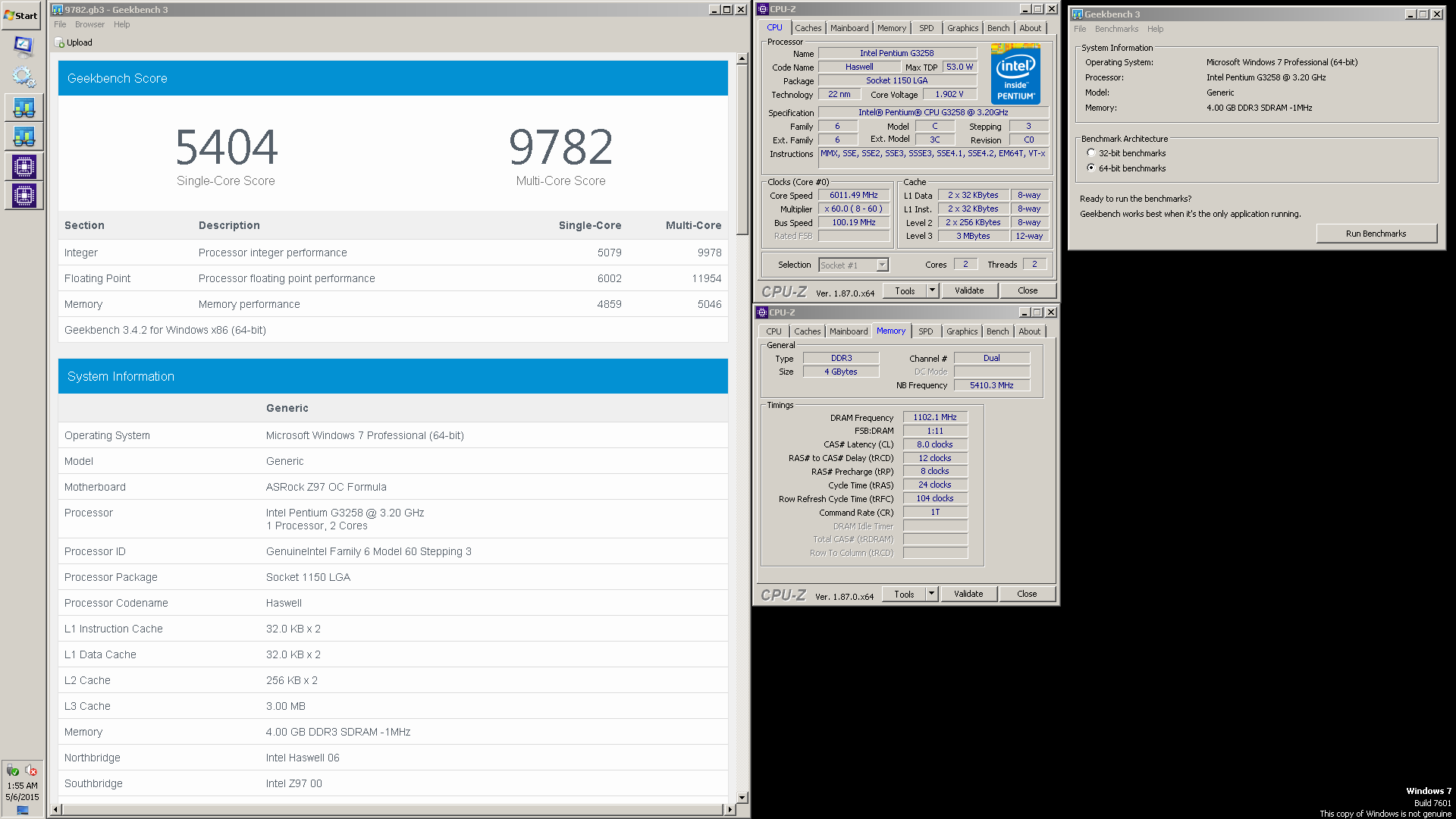Upload the result using the Upload toolbar button
Image resolution: width=1456 pixels, height=819 pixels.
(74, 42)
